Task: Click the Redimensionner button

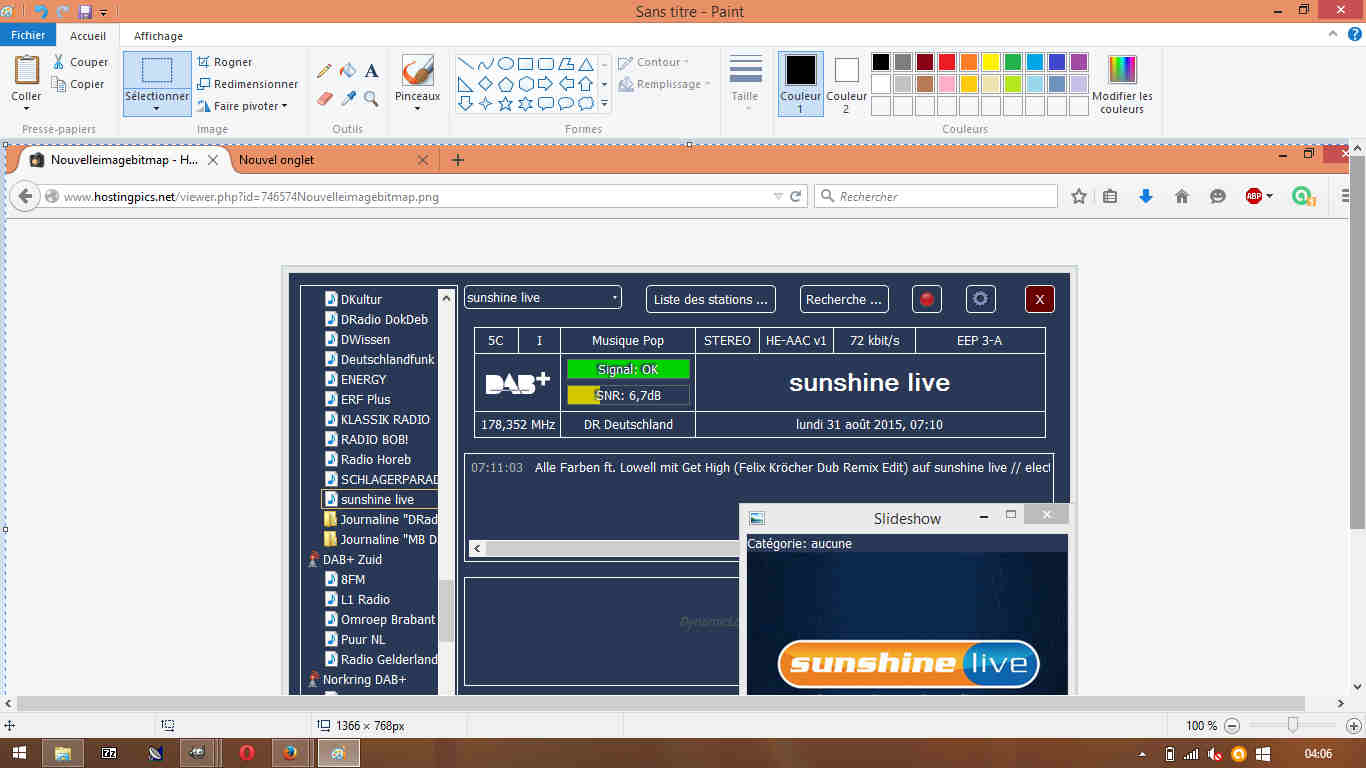Action: 248,84
